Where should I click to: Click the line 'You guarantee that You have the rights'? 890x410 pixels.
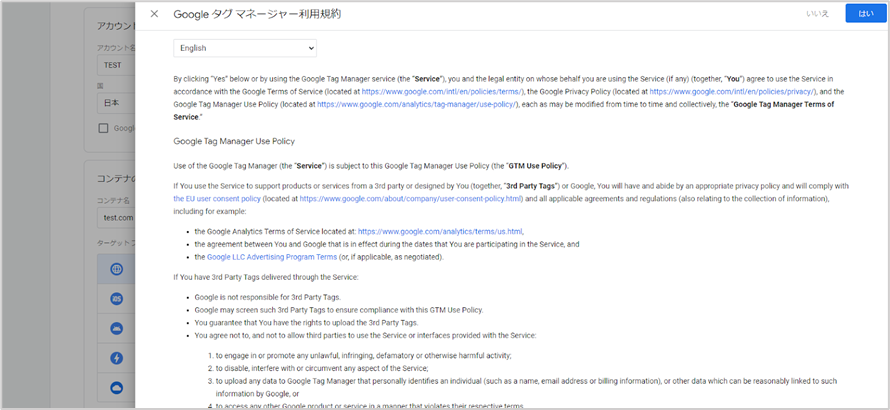pyautogui.click(x=307, y=323)
